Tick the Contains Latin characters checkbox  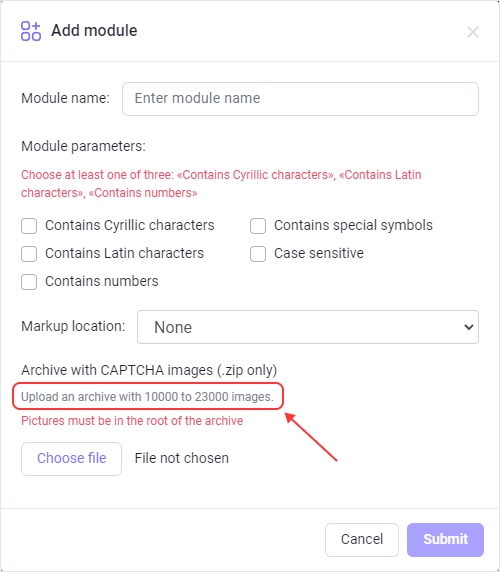[x=29, y=254]
